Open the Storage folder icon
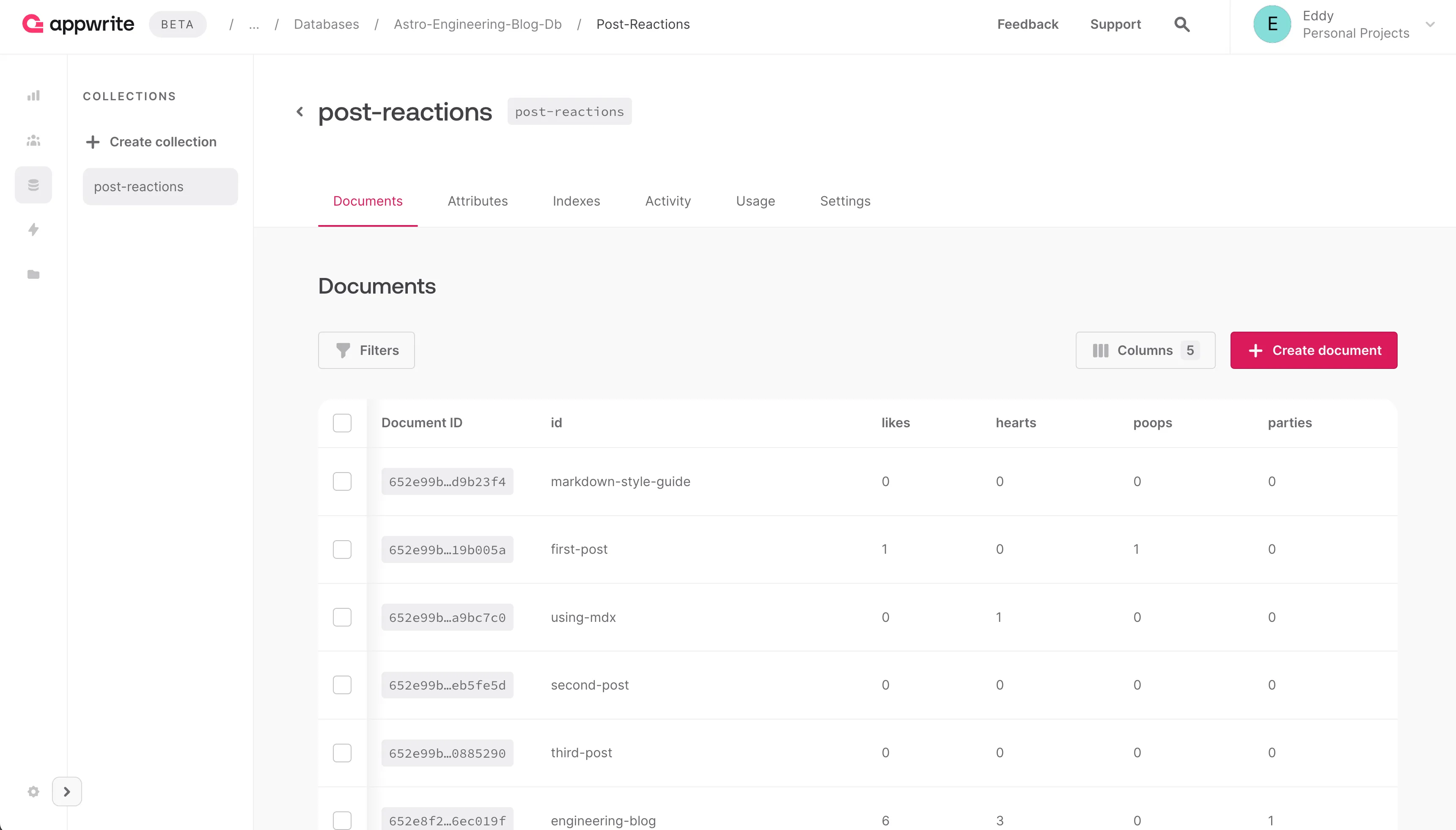The width and height of the screenshot is (1456, 830). (33, 274)
